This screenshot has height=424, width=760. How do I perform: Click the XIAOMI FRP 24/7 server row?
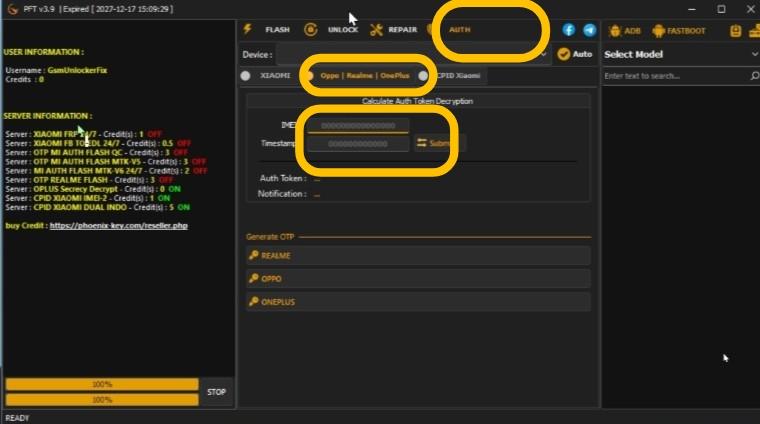(x=83, y=134)
